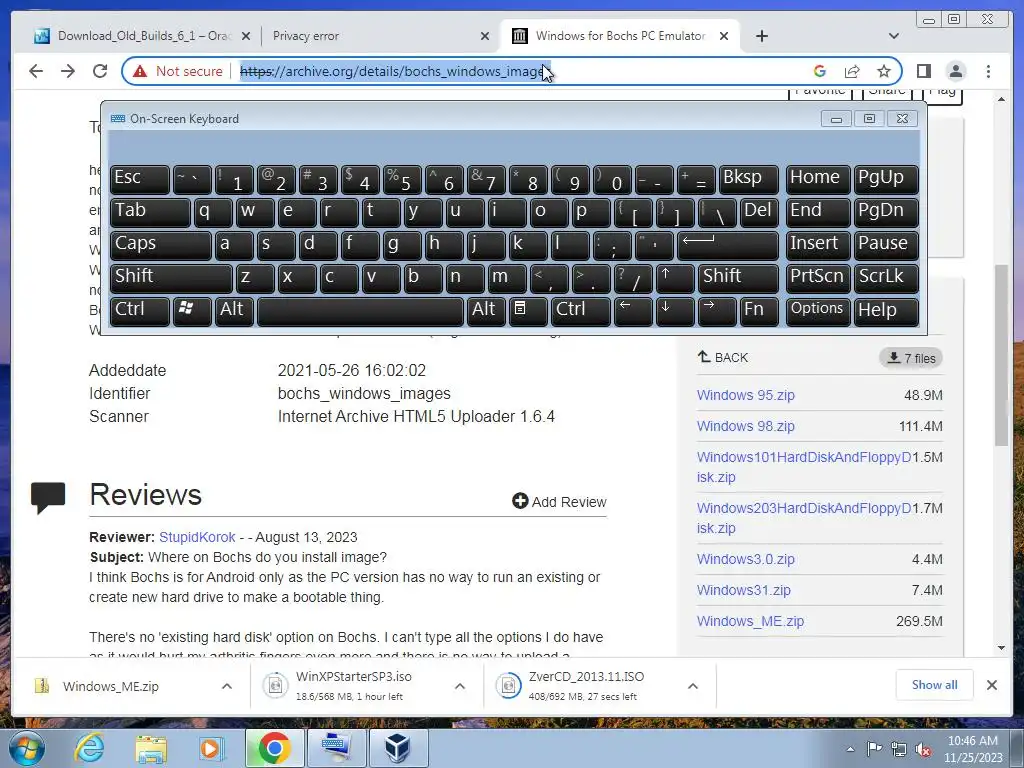The image size is (1024, 768).
Task: Open Windows101HardDiskAndFloppyDisk.zip link
Action: tap(803, 467)
